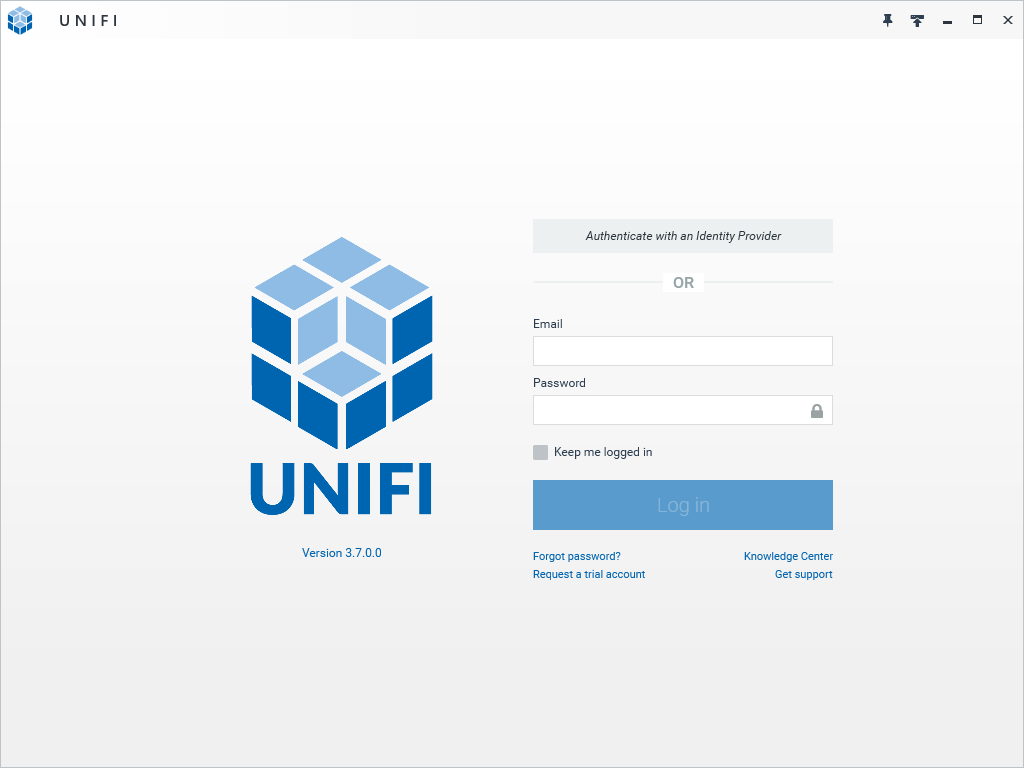Focus the Email input field
The image size is (1024, 768).
click(682, 351)
